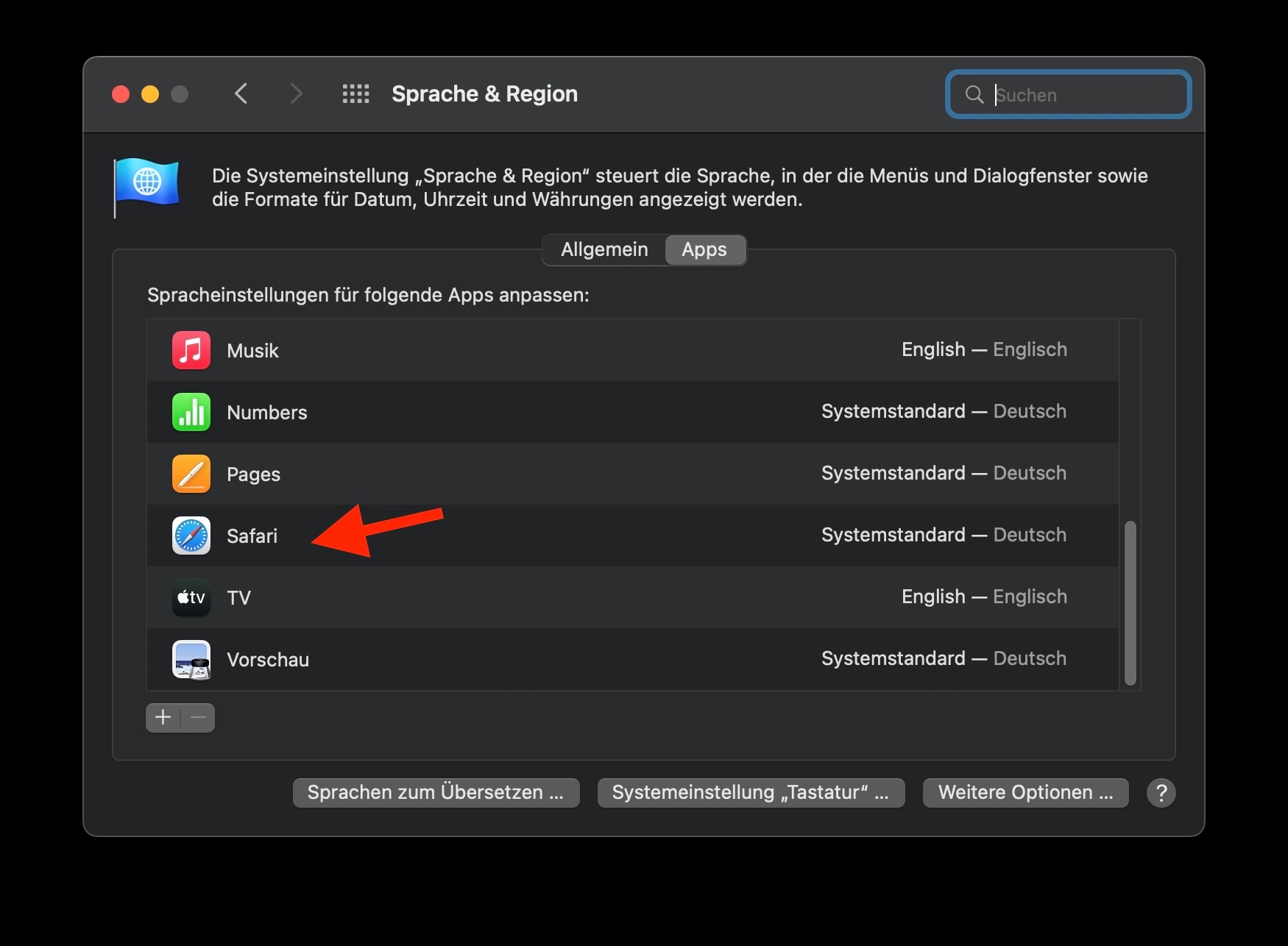Click Weitere Optionen button
Viewport: 1288px width, 946px height.
1025,793
